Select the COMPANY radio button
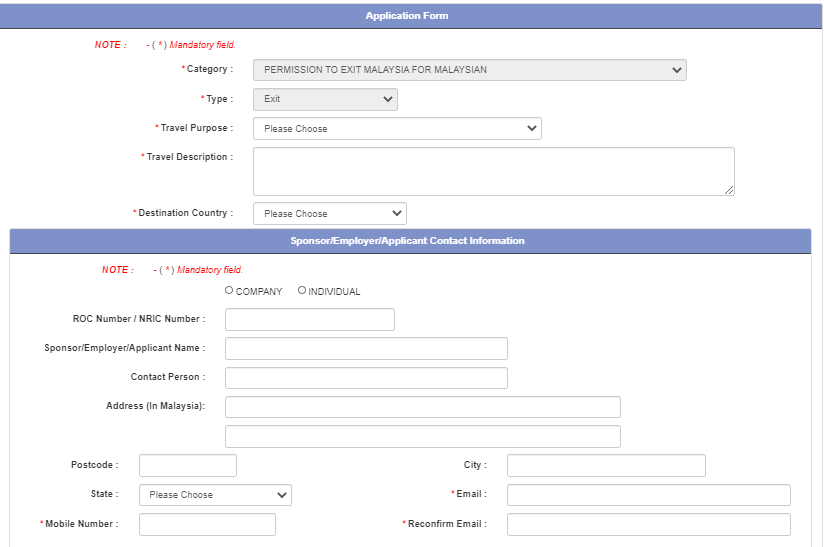The image size is (824, 547). [229, 291]
